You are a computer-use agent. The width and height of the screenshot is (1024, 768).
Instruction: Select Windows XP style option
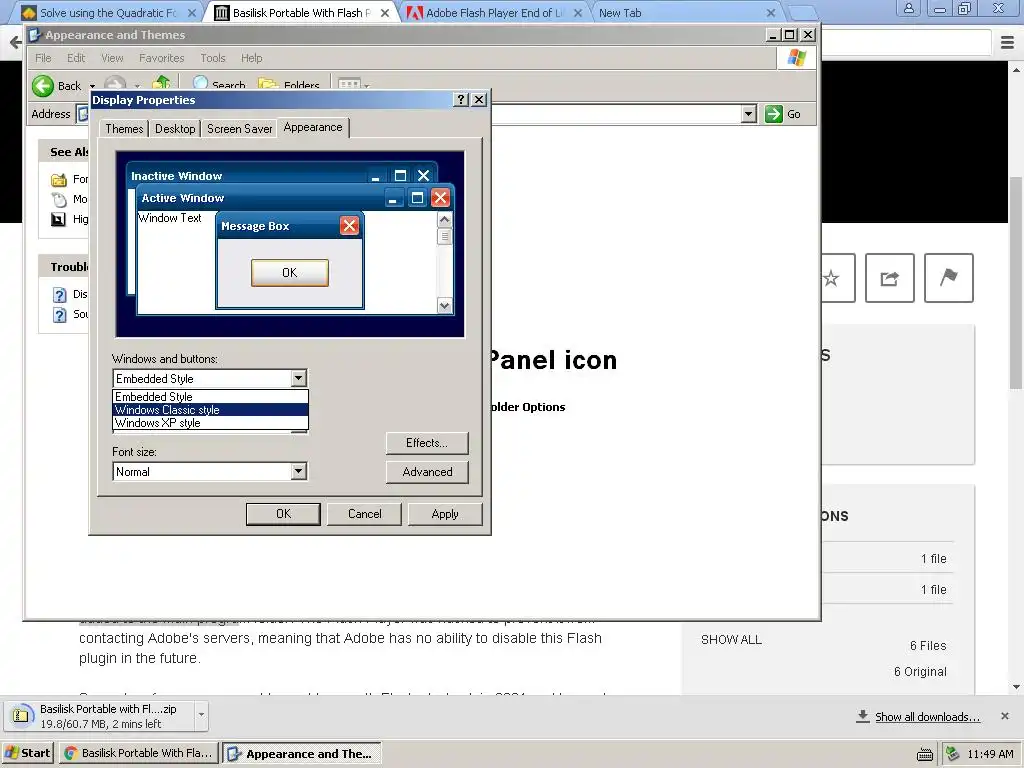point(210,423)
